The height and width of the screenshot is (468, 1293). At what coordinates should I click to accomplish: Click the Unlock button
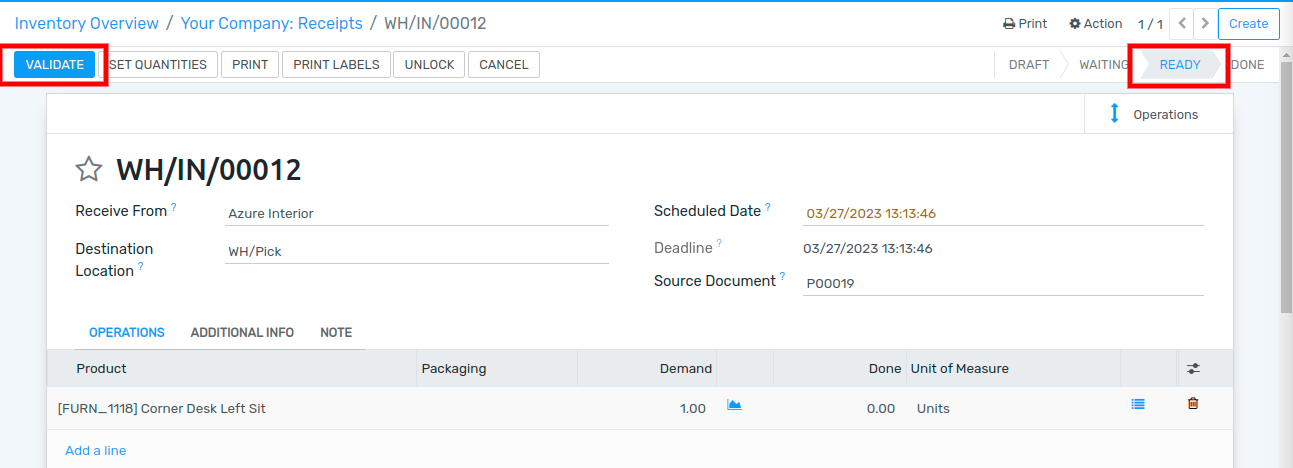click(429, 64)
